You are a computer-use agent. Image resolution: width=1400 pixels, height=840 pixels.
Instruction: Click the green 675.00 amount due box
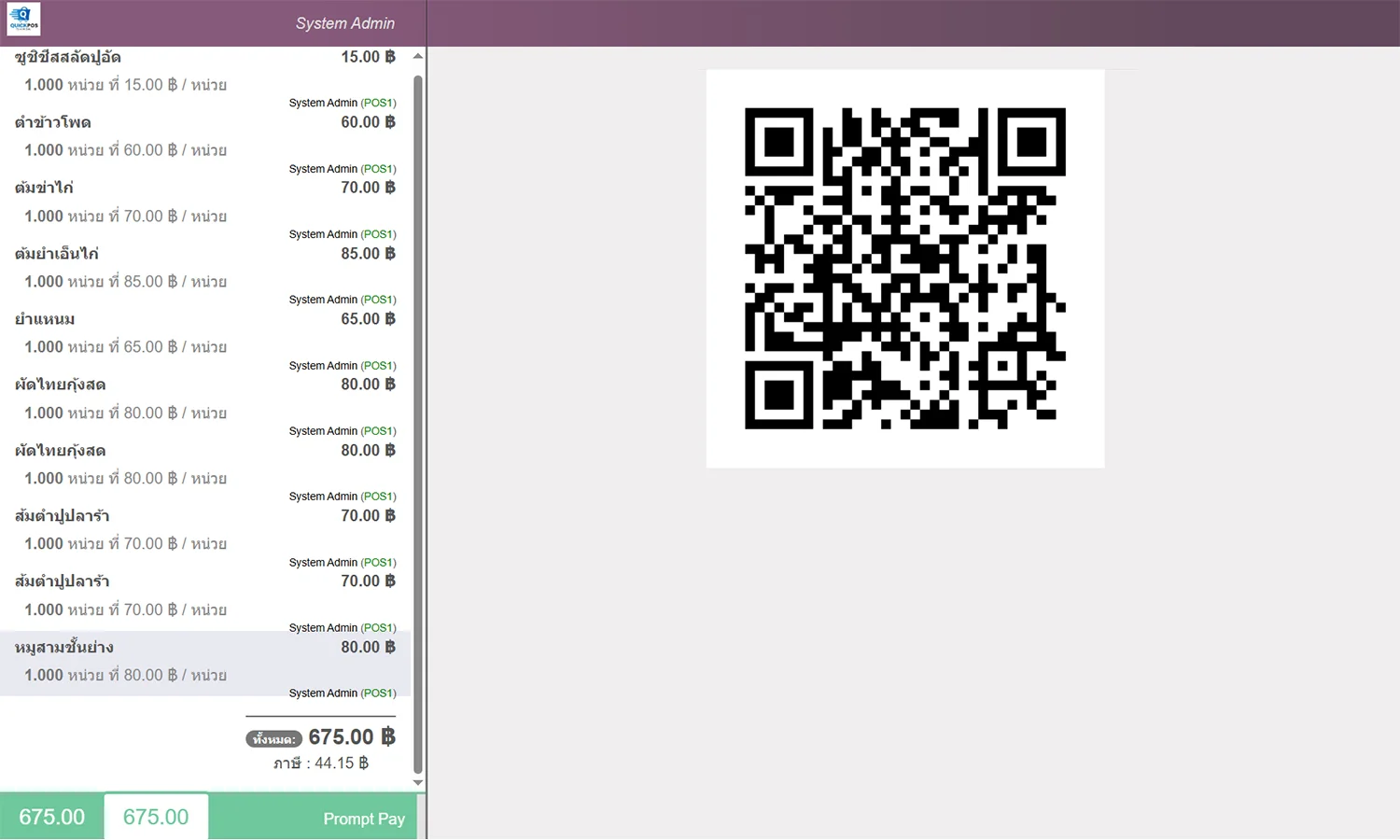(x=51, y=817)
